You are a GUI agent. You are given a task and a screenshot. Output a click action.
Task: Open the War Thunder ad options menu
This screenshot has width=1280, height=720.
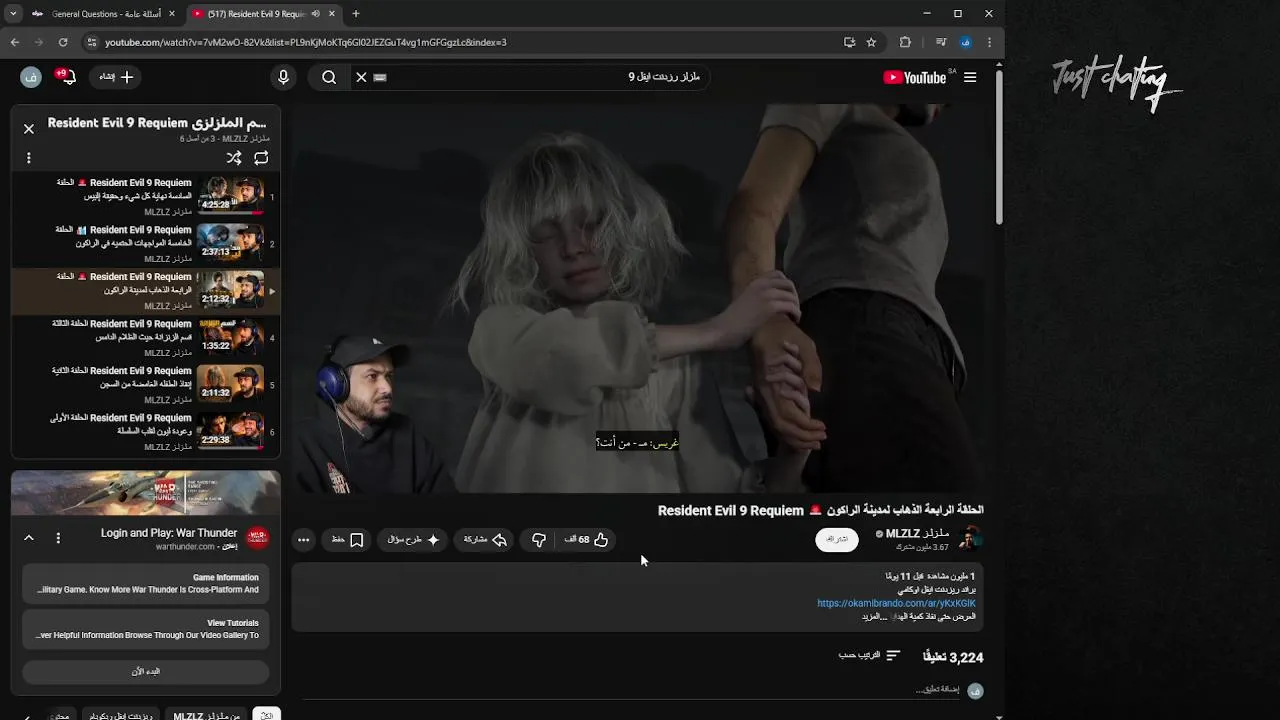point(58,538)
